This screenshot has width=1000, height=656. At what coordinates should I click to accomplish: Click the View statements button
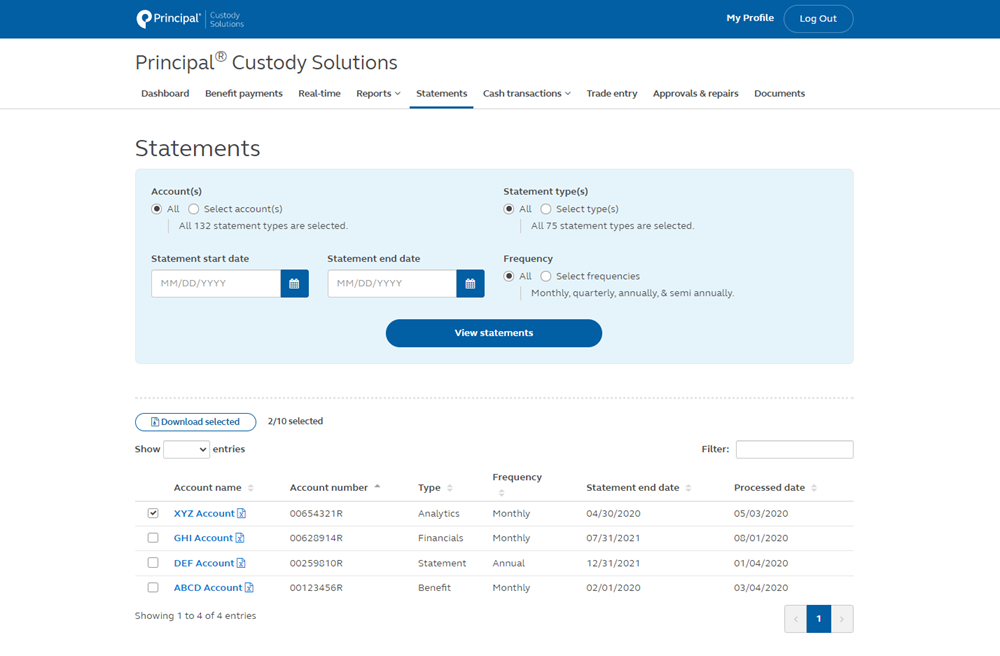click(x=493, y=333)
